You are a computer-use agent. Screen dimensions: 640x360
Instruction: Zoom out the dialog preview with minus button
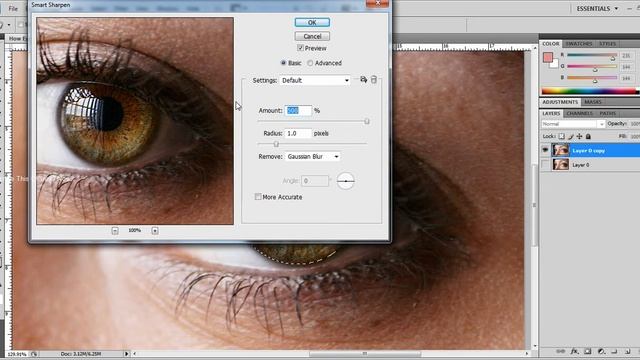(x=115, y=231)
